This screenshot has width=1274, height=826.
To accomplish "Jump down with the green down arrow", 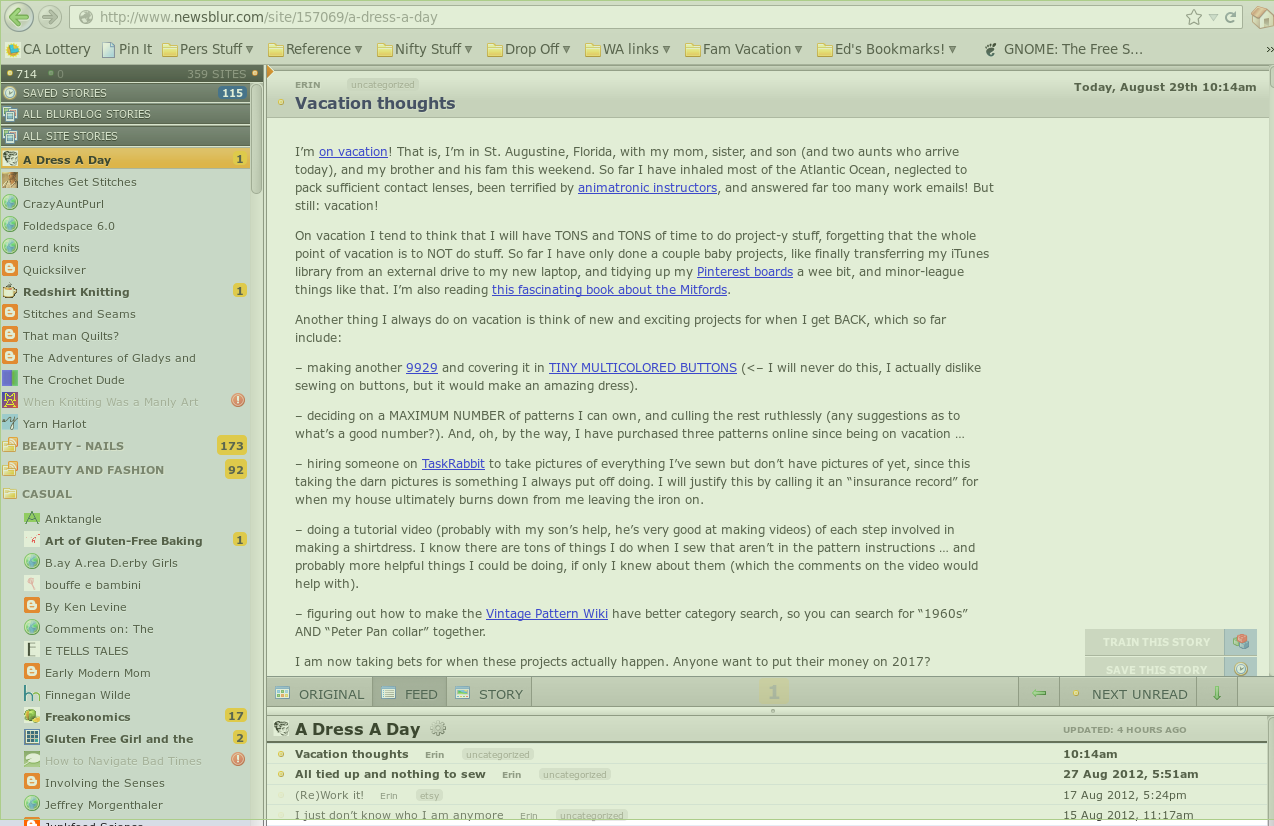I will point(1217,693).
